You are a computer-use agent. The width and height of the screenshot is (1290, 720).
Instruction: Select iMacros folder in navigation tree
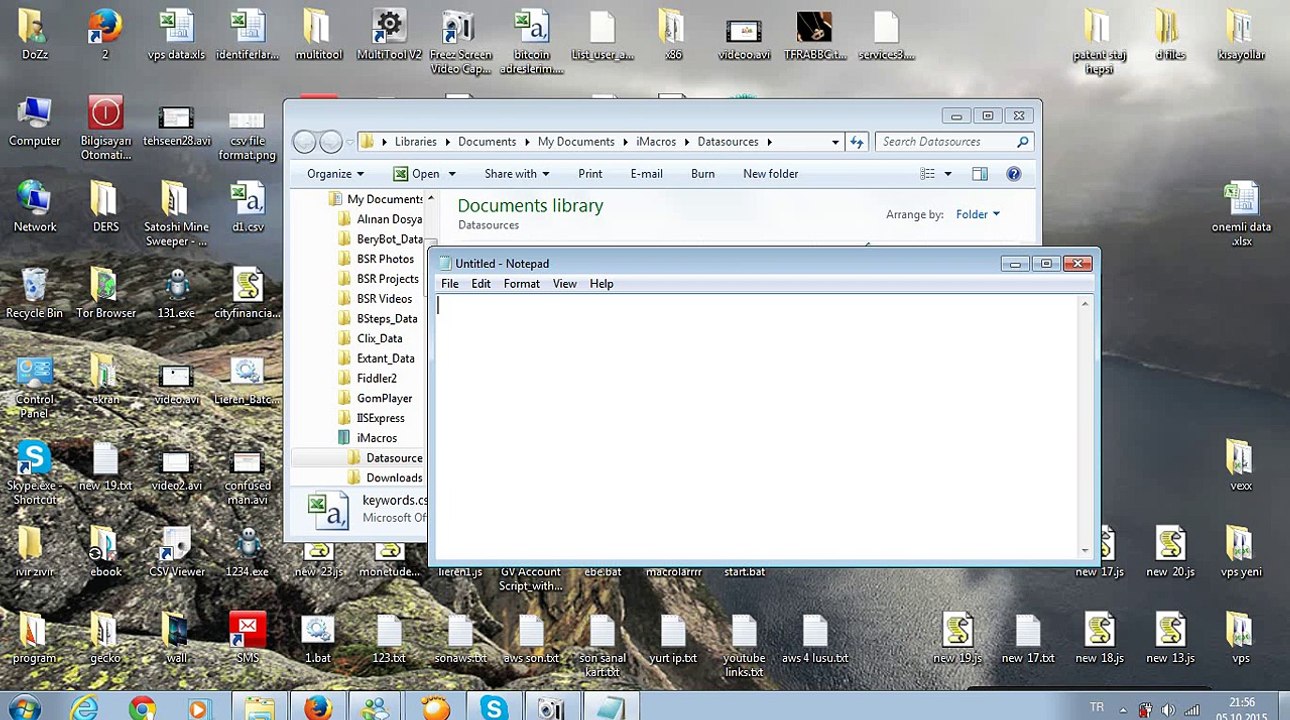(x=376, y=439)
